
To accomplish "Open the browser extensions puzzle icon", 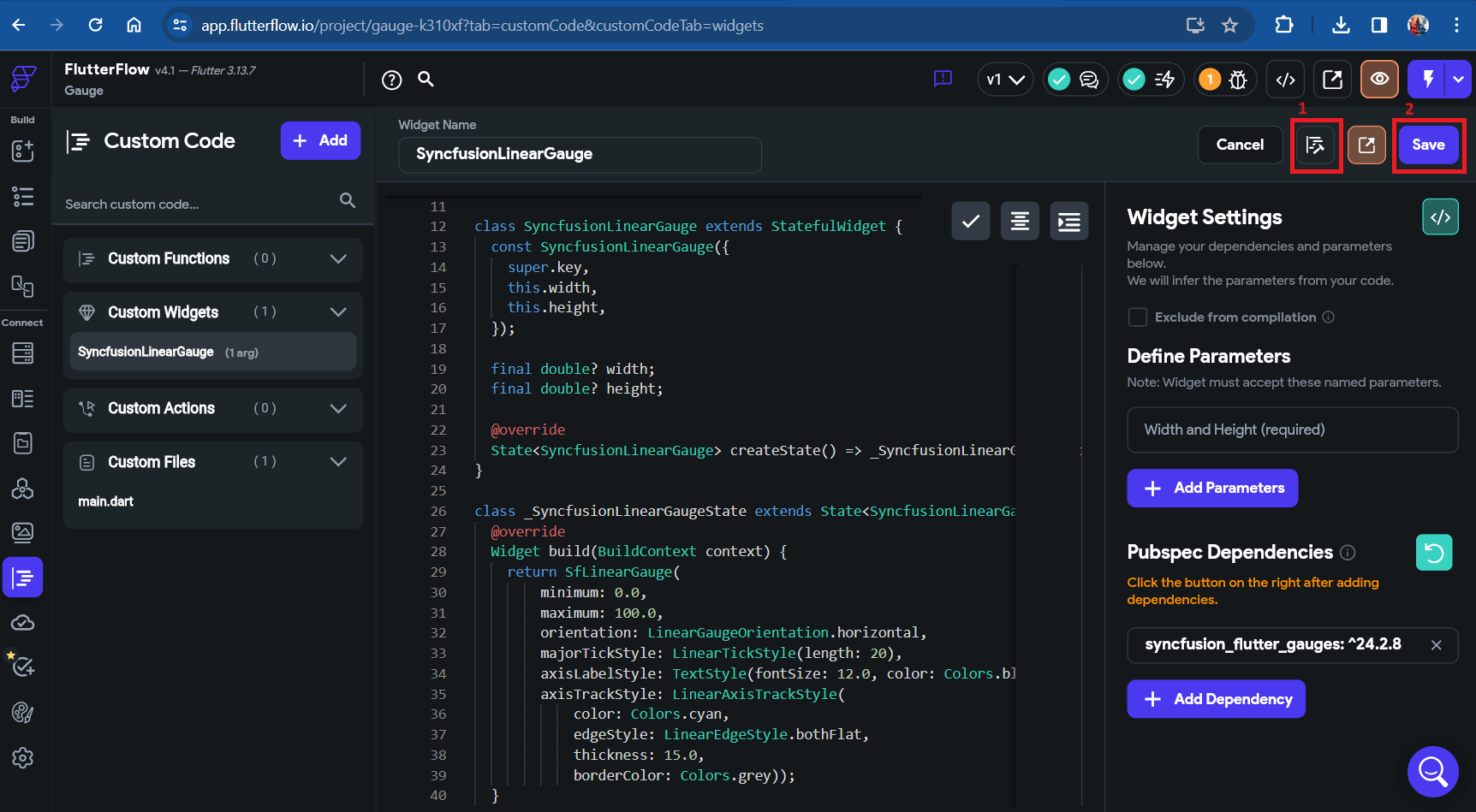I will (x=1284, y=25).
